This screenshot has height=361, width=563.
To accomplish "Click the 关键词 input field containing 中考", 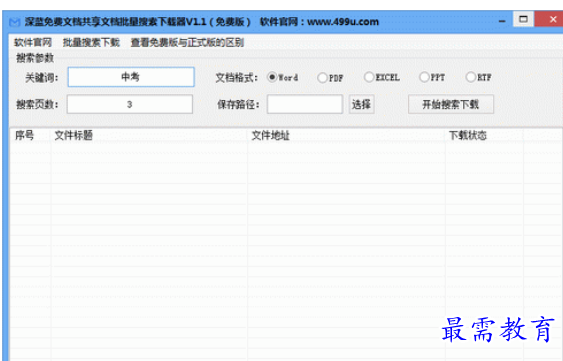I will coord(131,77).
